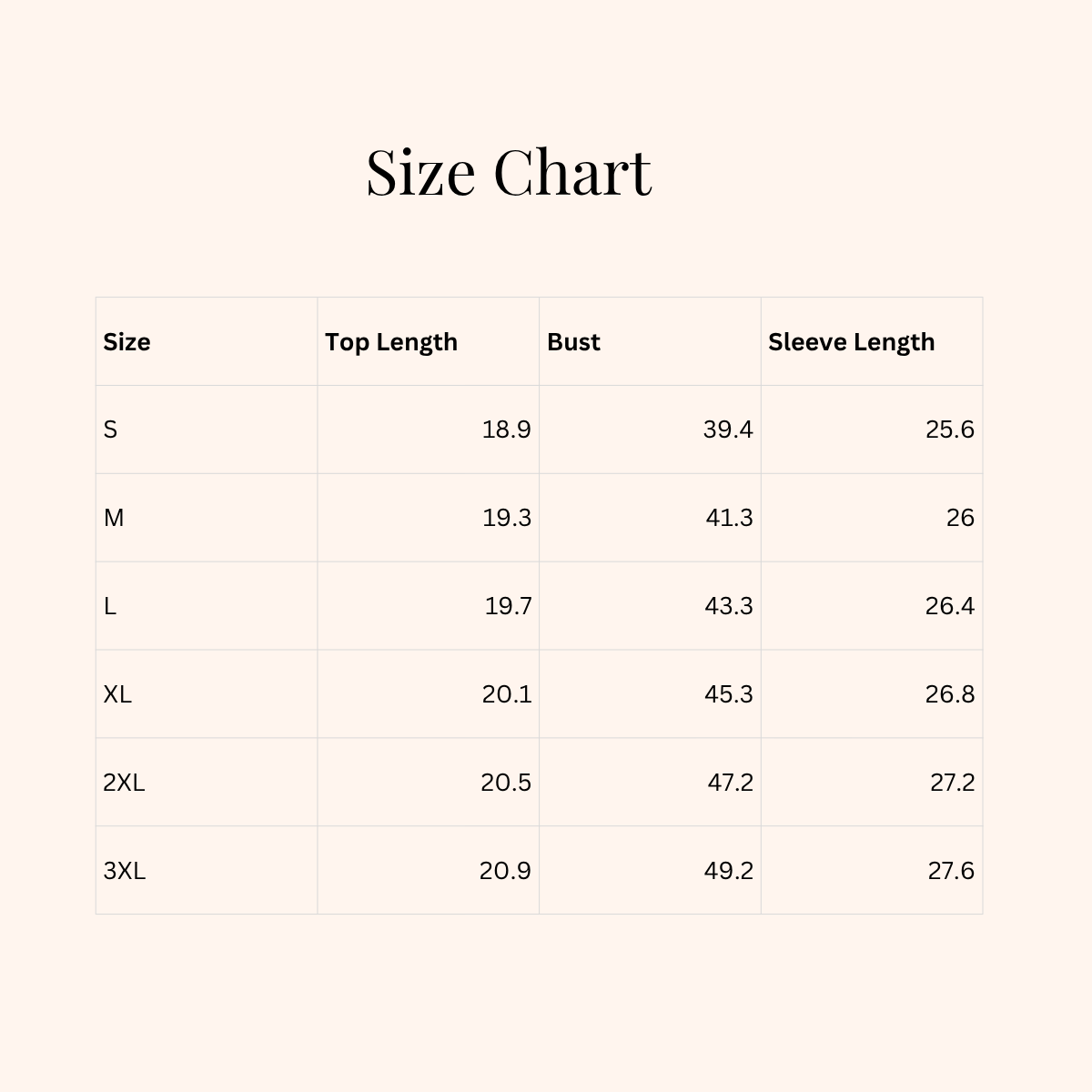1092x1092 pixels.
Task: Select top length value 18.9
Action: point(506,430)
